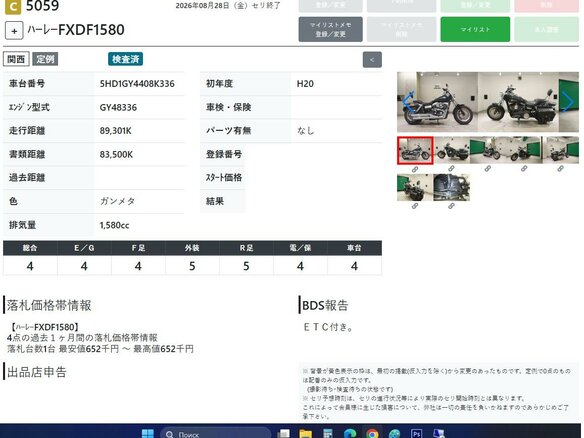Click the greyed マイリストメモ 削除 button
The width and height of the screenshot is (584, 438).
point(402,29)
